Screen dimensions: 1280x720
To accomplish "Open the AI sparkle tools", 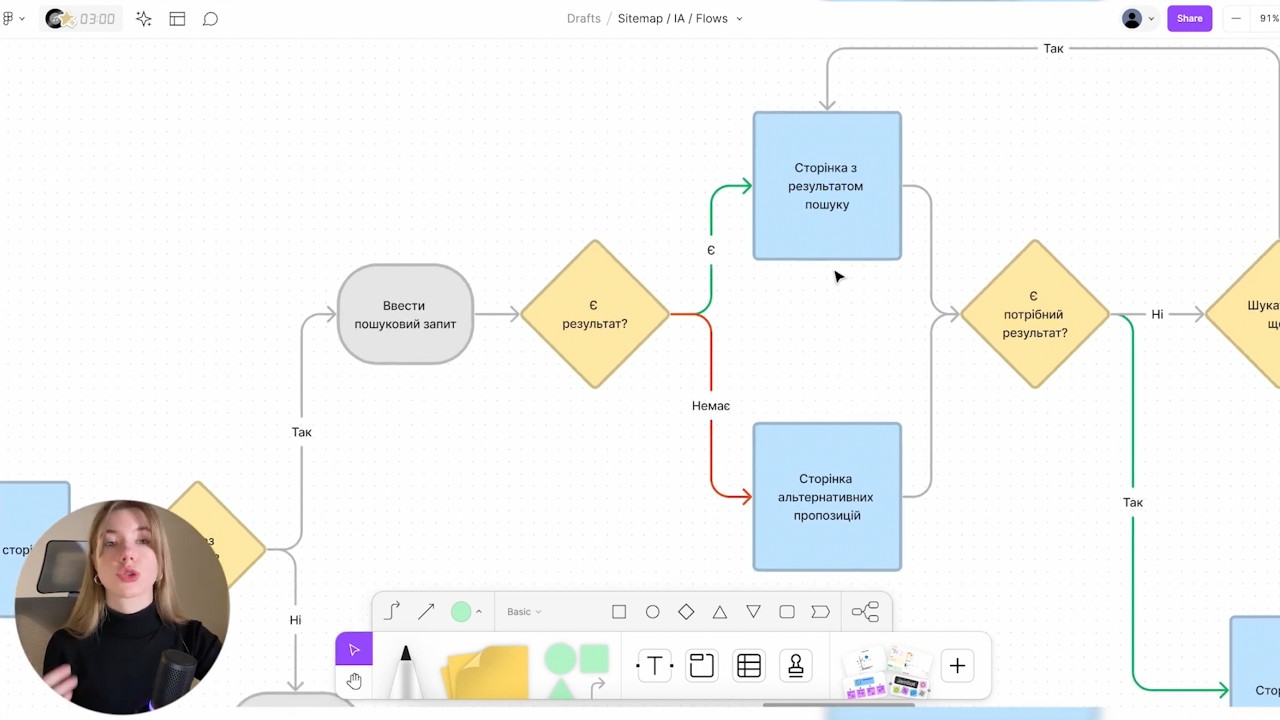I will click(144, 19).
